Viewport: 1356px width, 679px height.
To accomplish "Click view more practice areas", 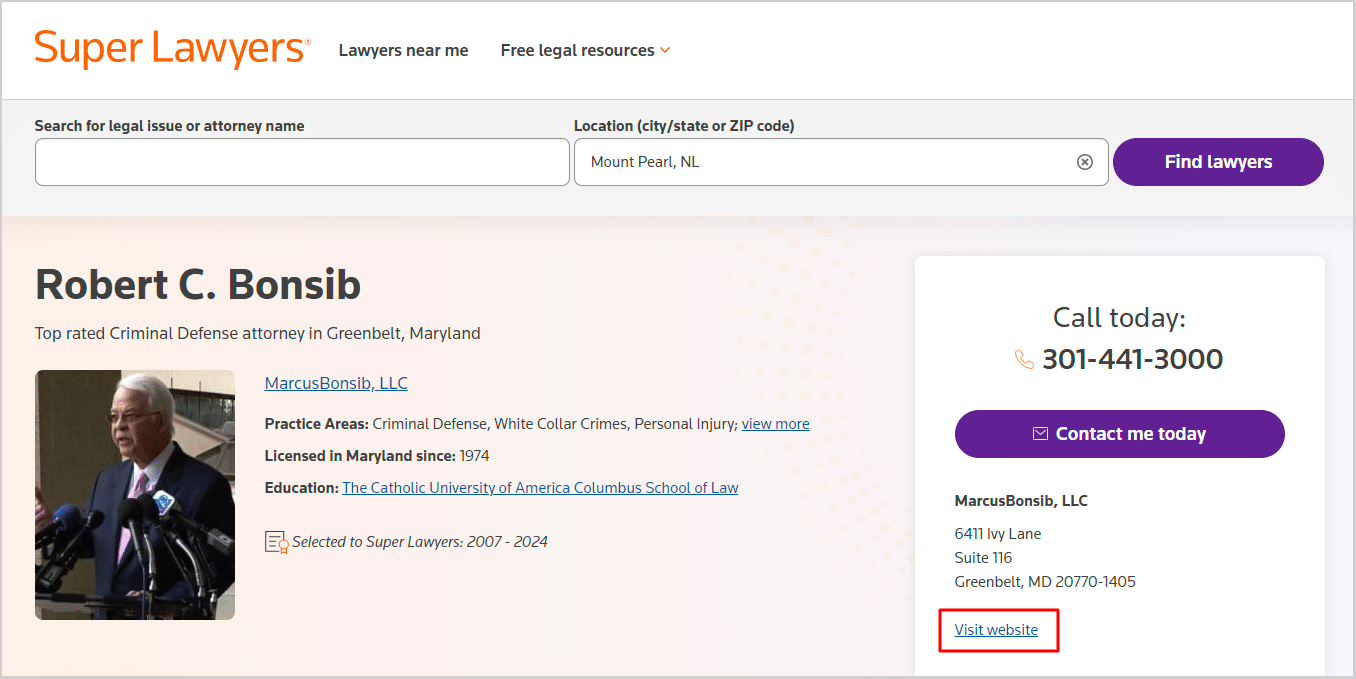I will (x=775, y=423).
